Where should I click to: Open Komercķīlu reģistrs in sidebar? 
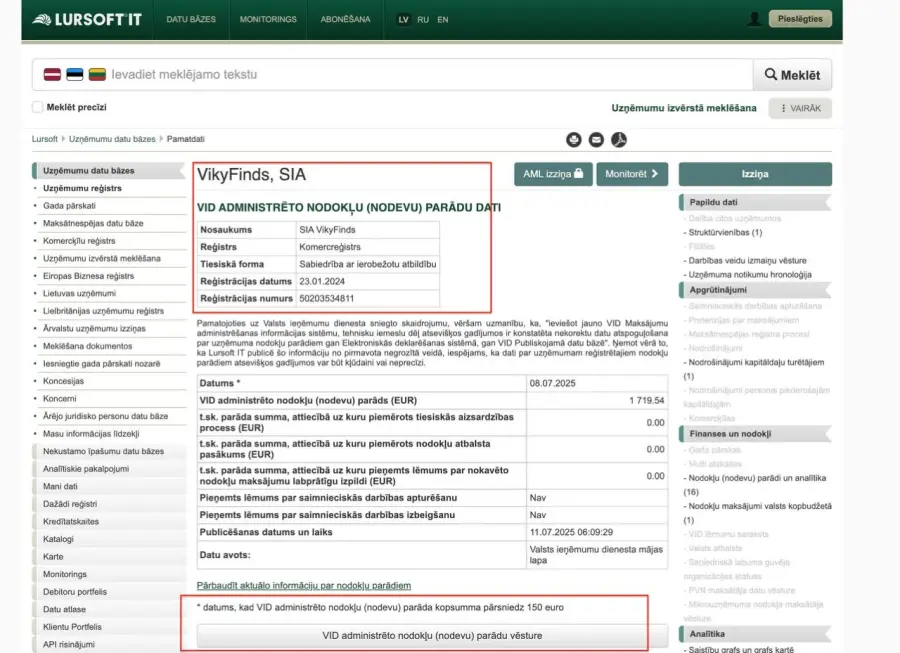(79, 241)
